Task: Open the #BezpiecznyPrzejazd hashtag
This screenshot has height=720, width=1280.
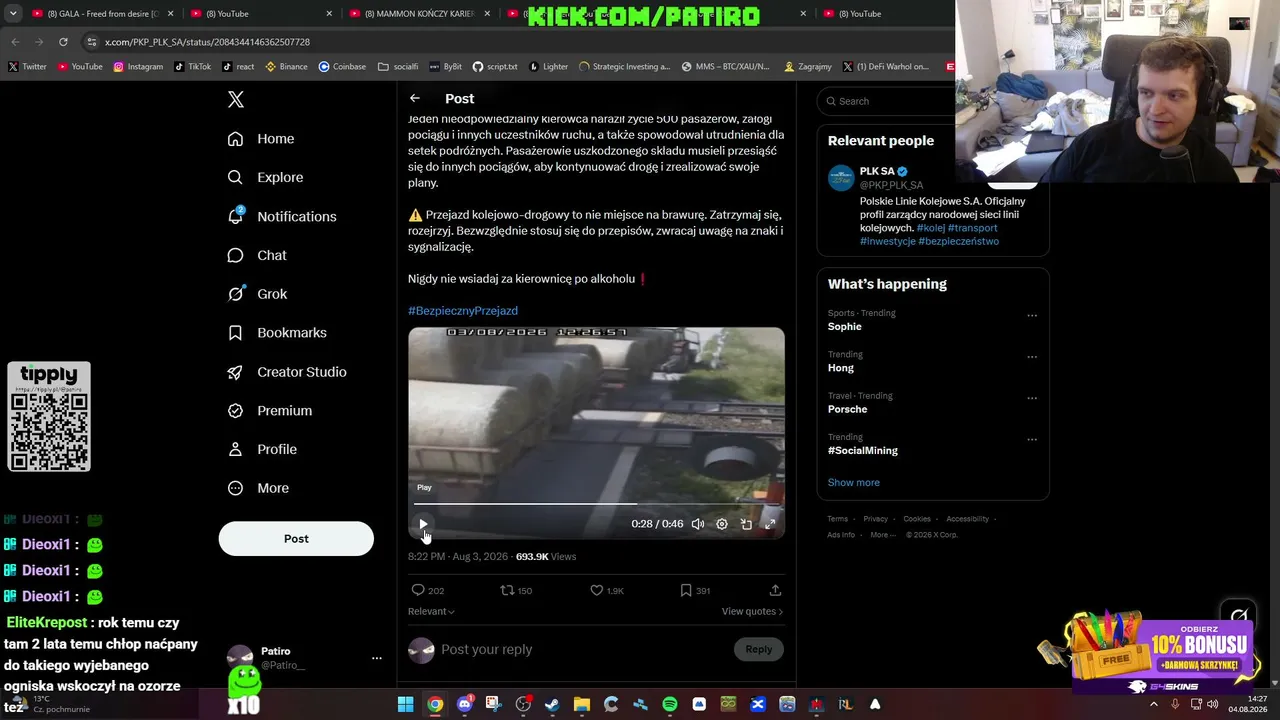Action: (463, 311)
